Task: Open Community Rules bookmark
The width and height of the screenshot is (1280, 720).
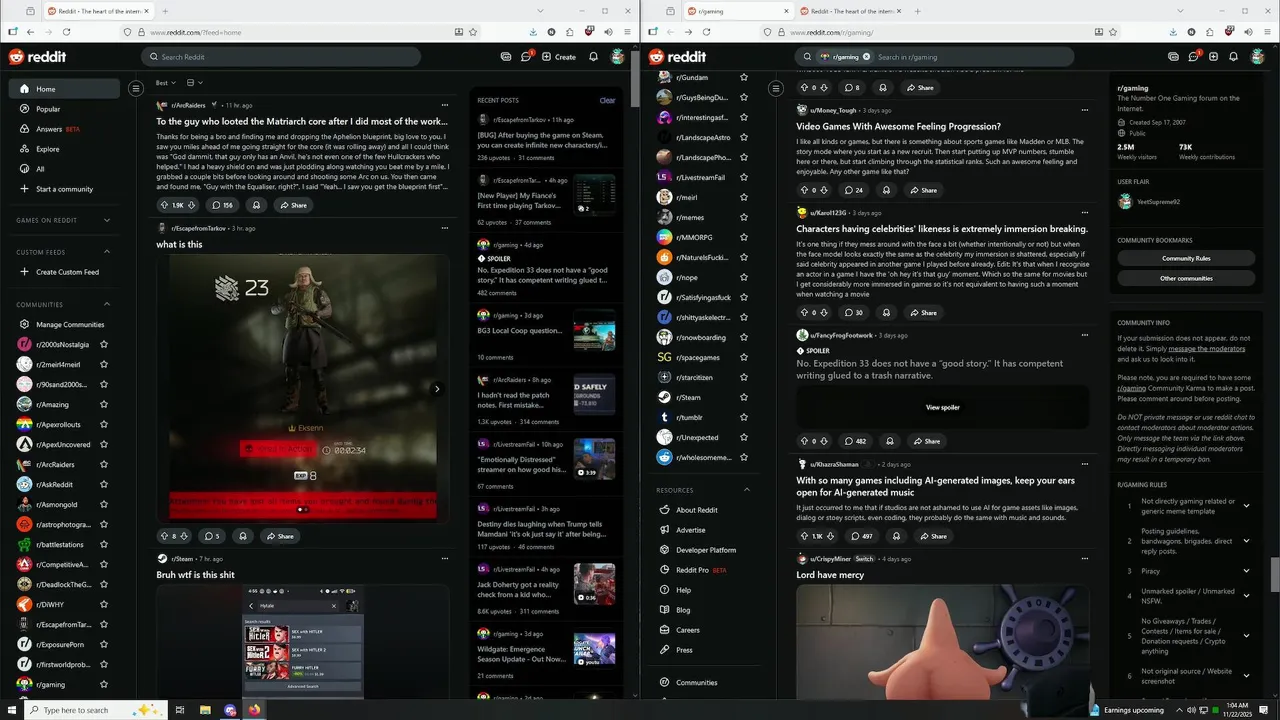Action: click(1186, 258)
